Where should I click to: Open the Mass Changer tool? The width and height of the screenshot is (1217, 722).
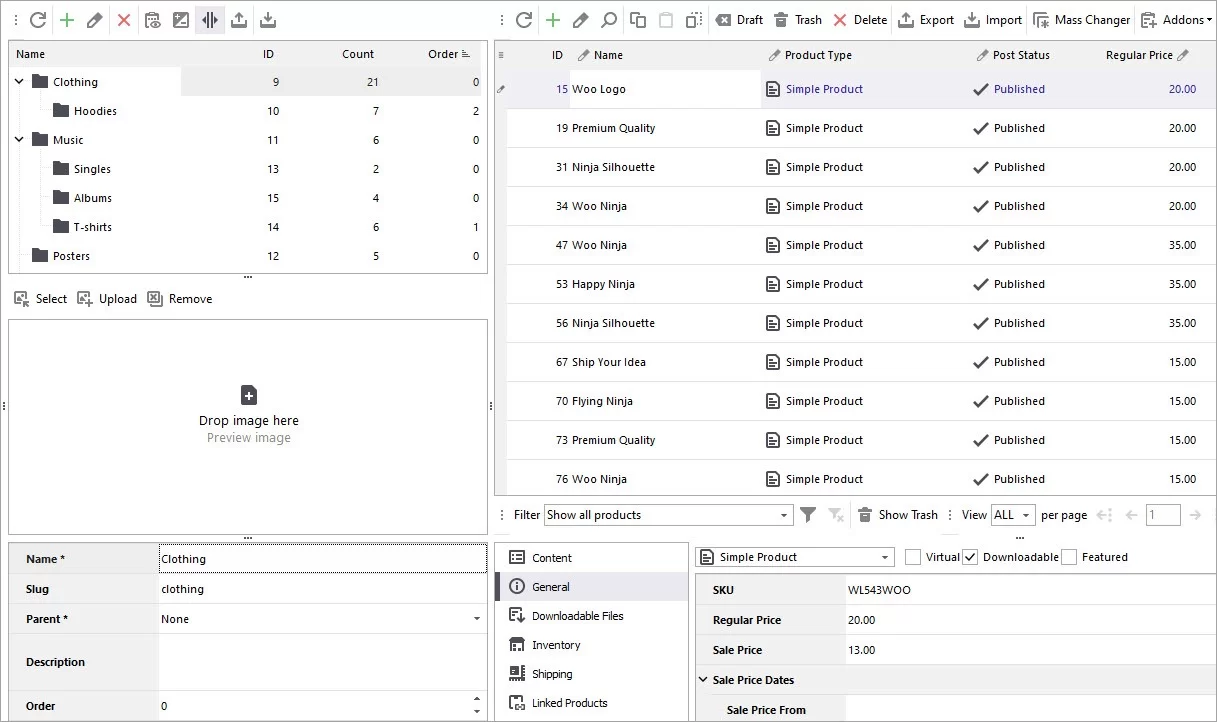(1081, 20)
